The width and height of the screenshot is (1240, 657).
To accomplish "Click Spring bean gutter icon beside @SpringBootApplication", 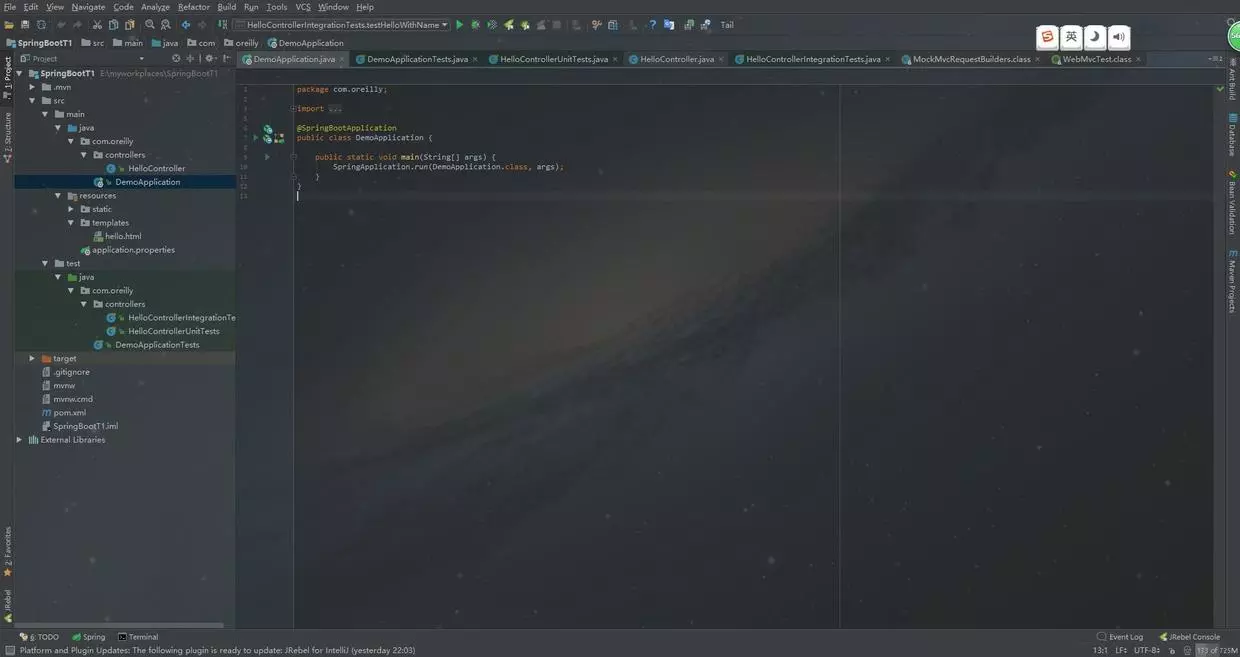I will point(268,129).
